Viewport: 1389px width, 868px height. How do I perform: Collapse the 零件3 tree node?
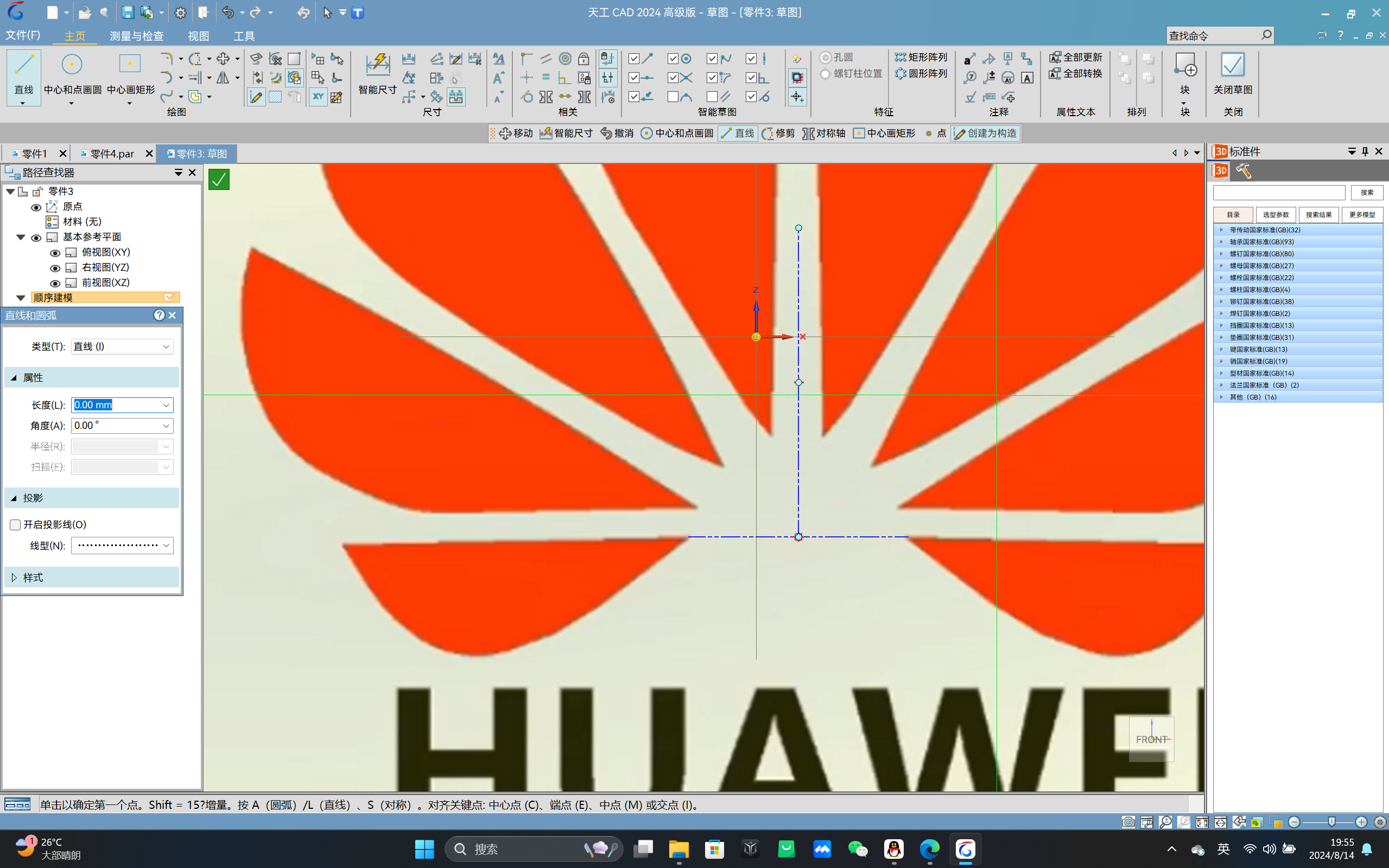tap(10, 191)
